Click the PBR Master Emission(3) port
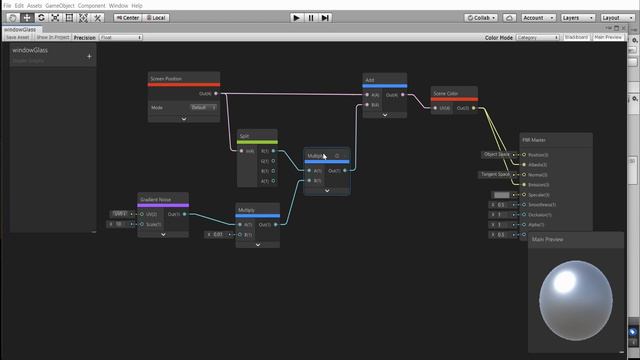Viewport: 640px width, 360px height. tap(524, 184)
